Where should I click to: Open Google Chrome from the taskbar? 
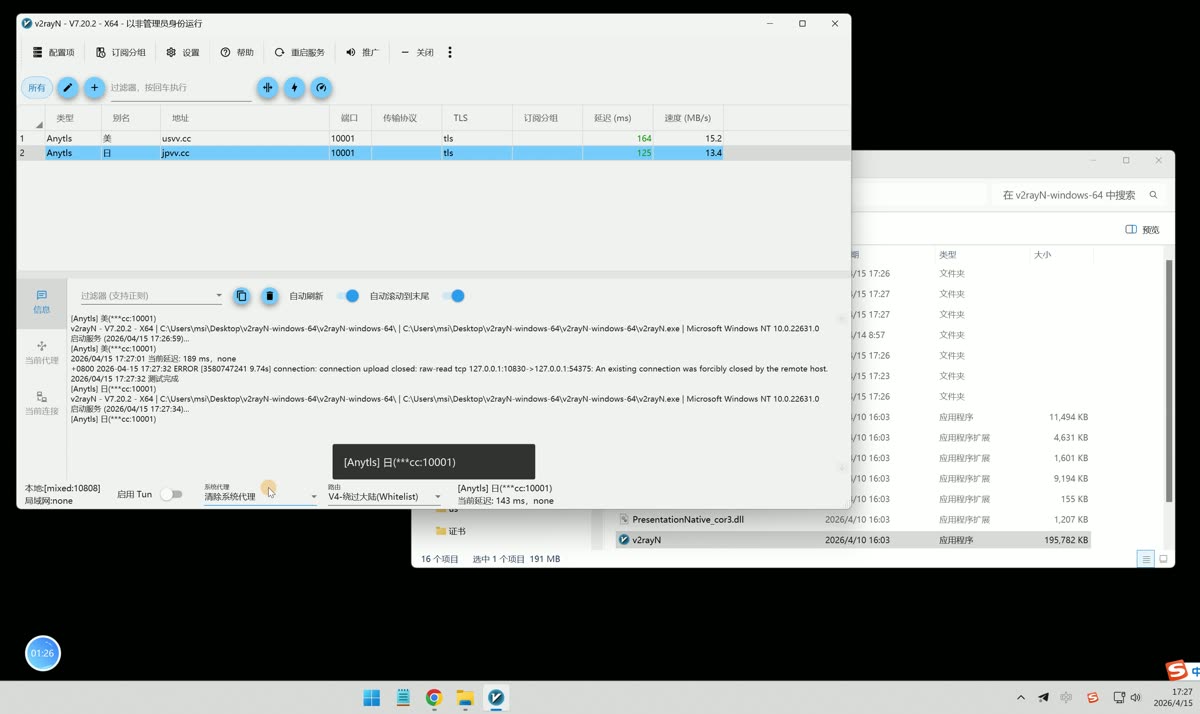coord(434,698)
